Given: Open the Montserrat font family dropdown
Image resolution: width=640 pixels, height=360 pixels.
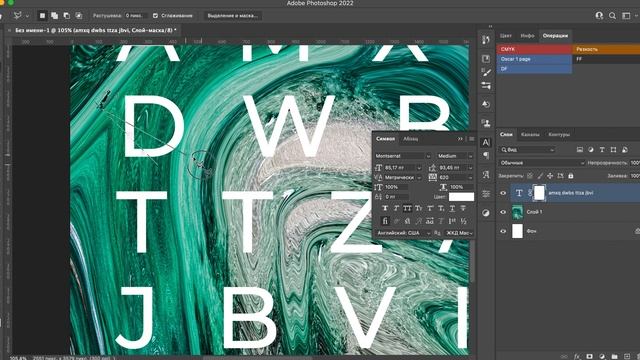Looking at the screenshot, I should pos(403,156).
